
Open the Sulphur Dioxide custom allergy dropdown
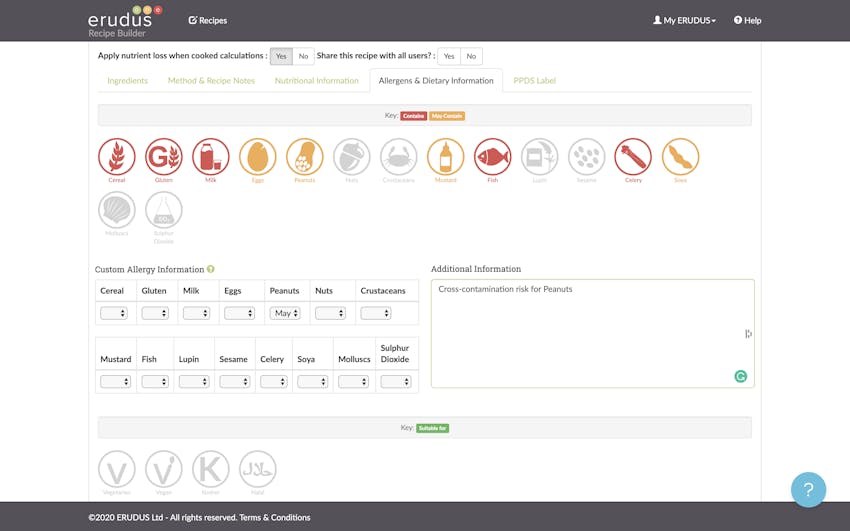click(396, 381)
